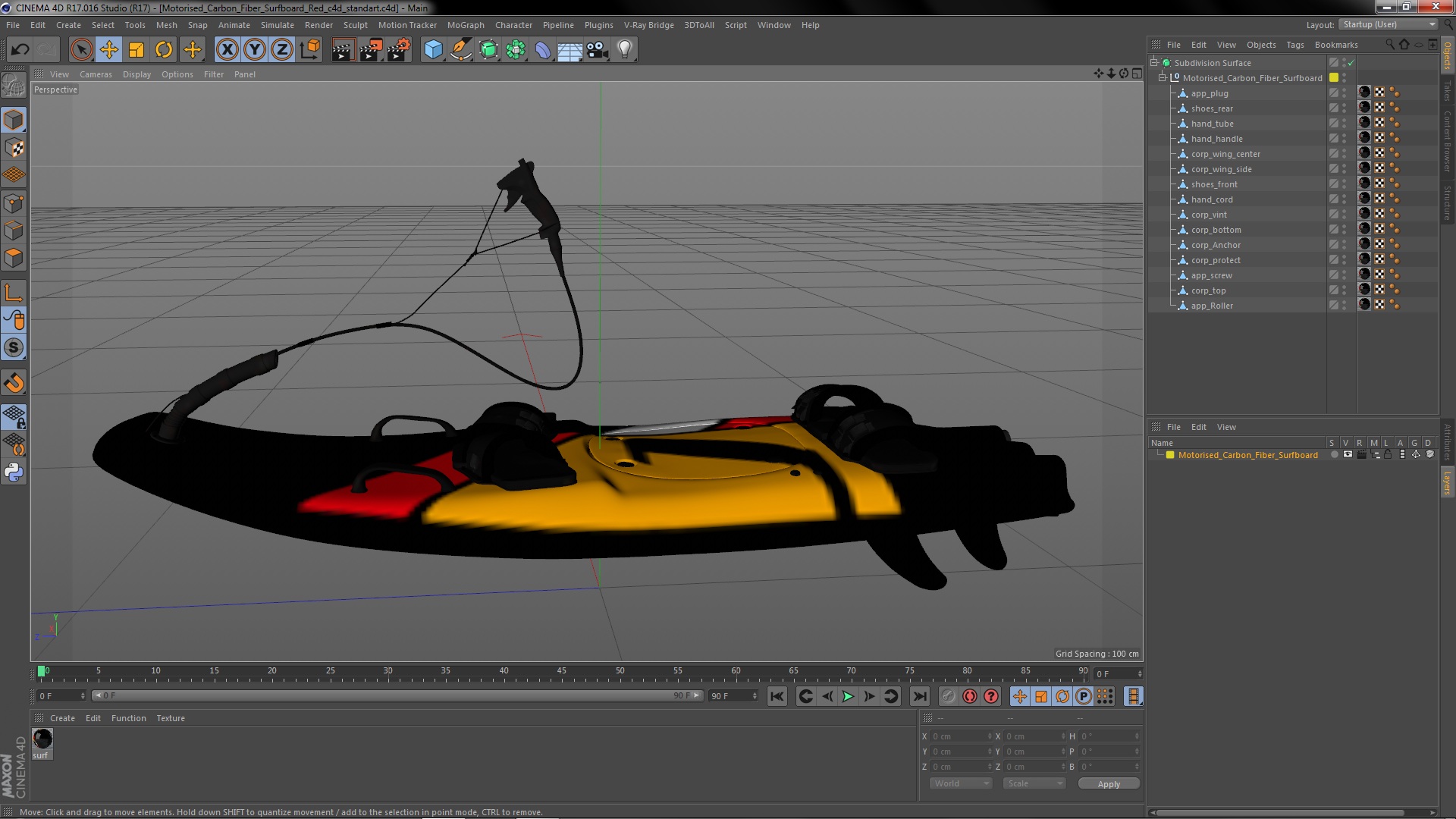
Task: Select the Live Selection tool
Action: pyautogui.click(x=81, y=50)
